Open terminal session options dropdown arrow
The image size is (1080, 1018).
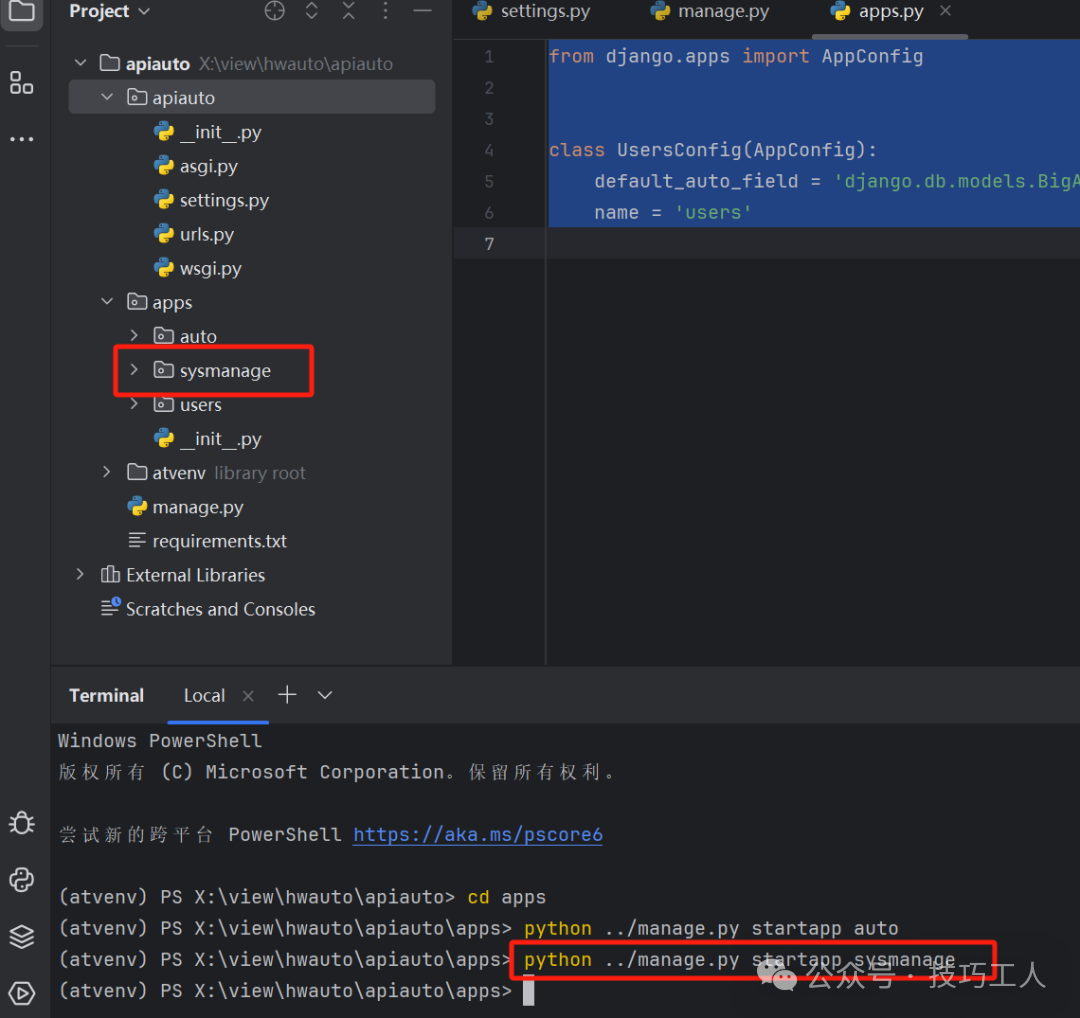click(x=325, y=695)
